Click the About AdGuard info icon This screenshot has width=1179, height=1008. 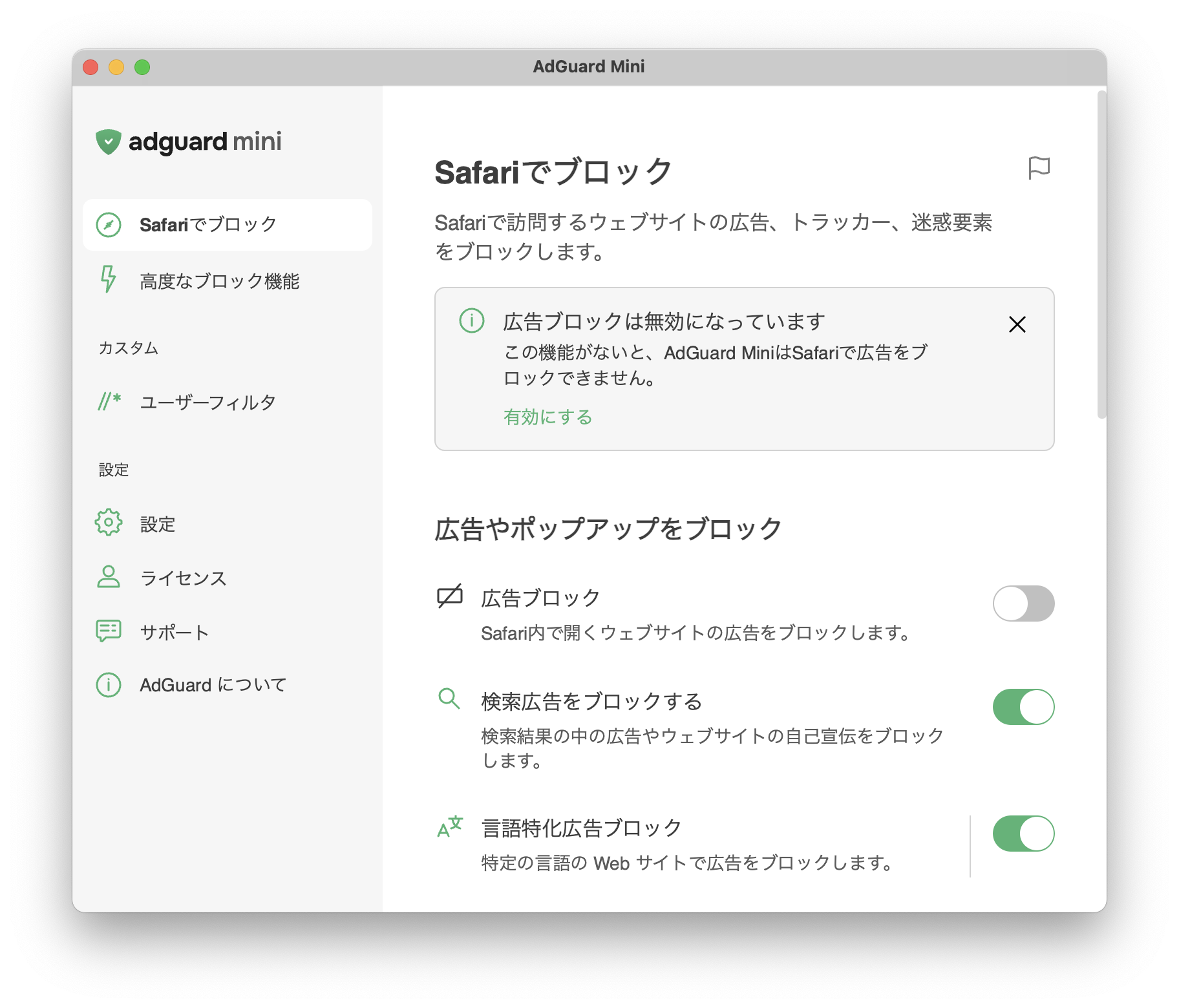pos(109,685)
